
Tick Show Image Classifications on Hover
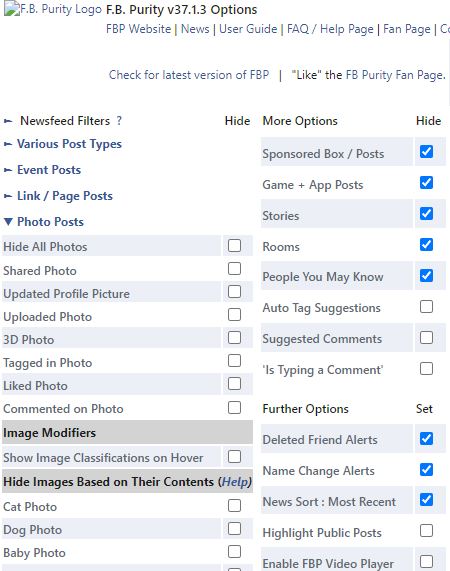(234, 457)
